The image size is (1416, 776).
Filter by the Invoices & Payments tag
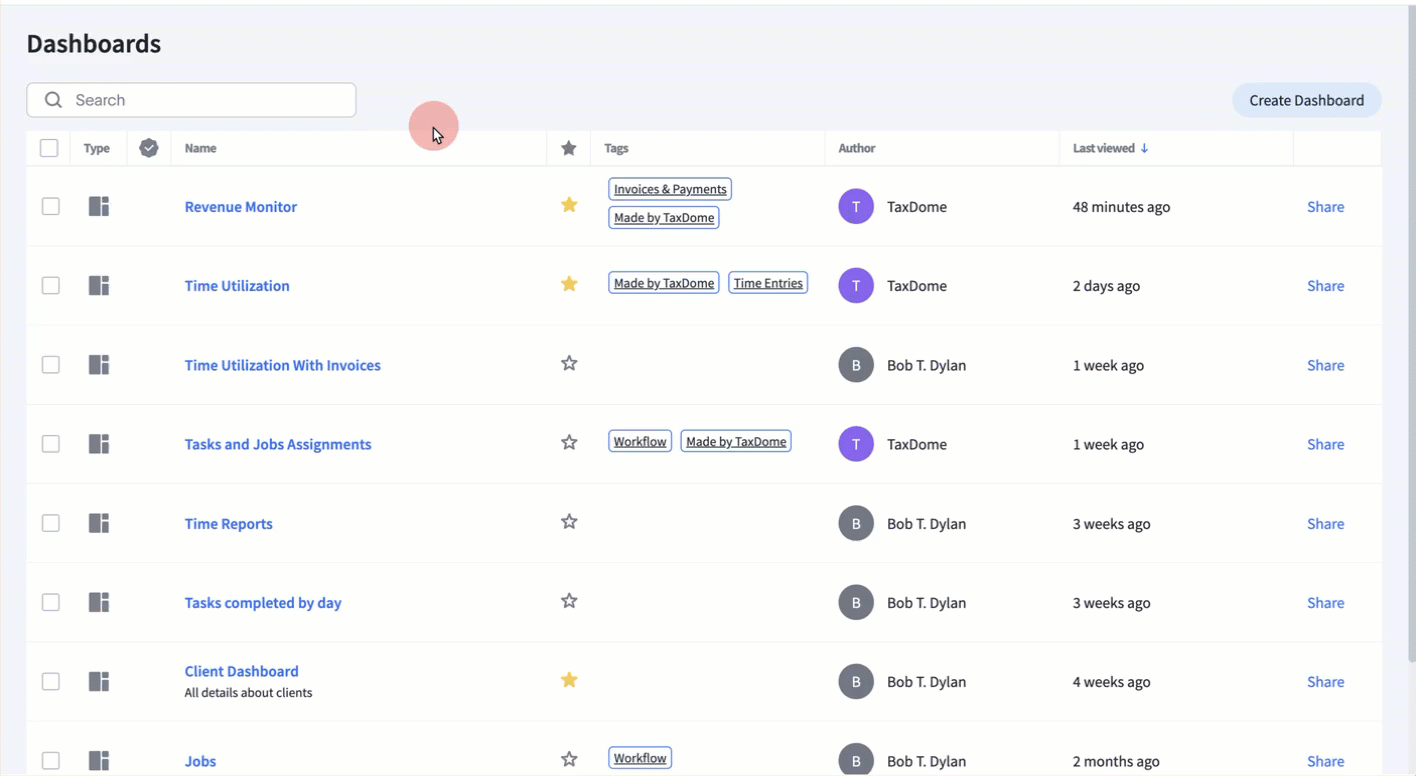click(x=670, y=189)
